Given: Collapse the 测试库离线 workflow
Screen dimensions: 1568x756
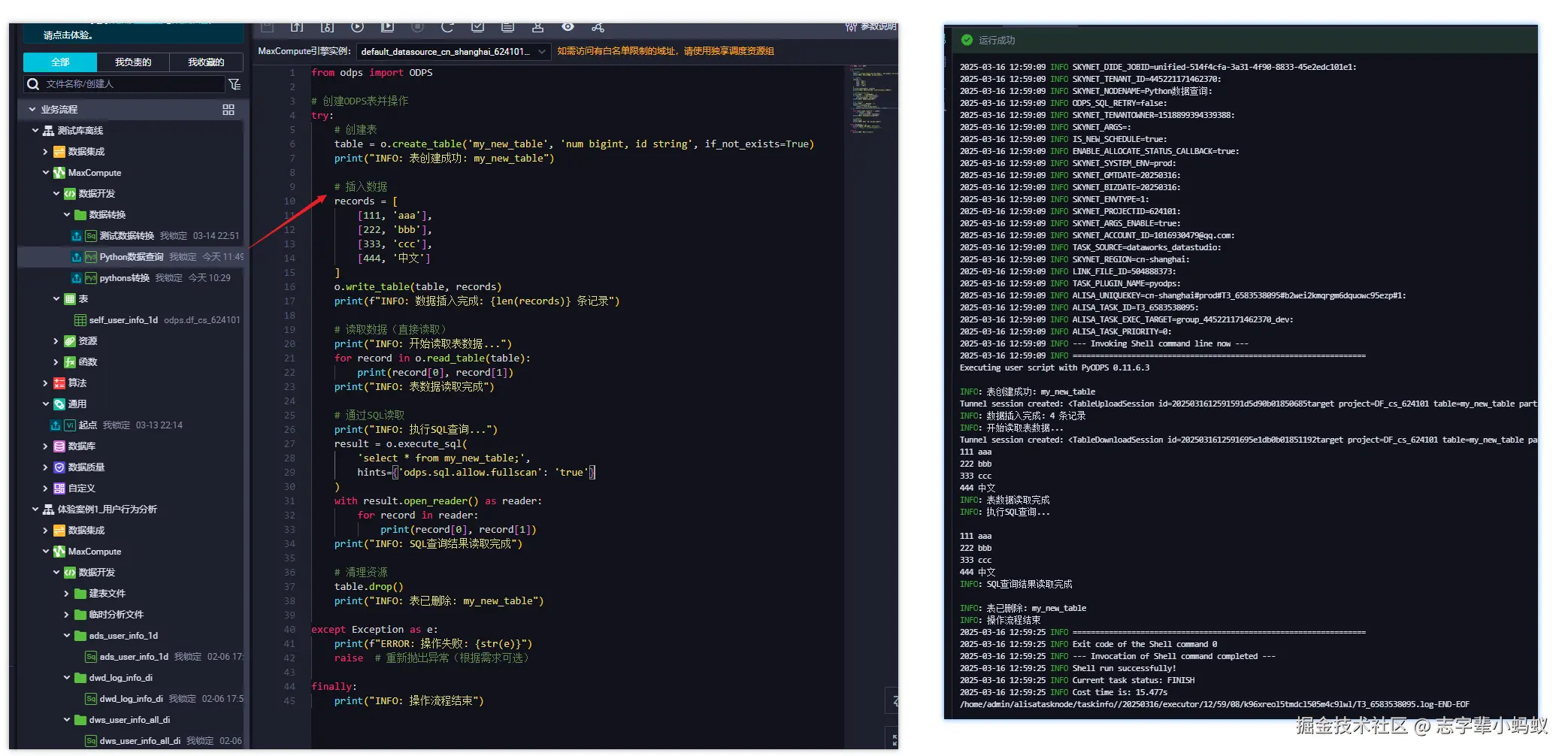Looking at the screenshot, I should 35,131.
